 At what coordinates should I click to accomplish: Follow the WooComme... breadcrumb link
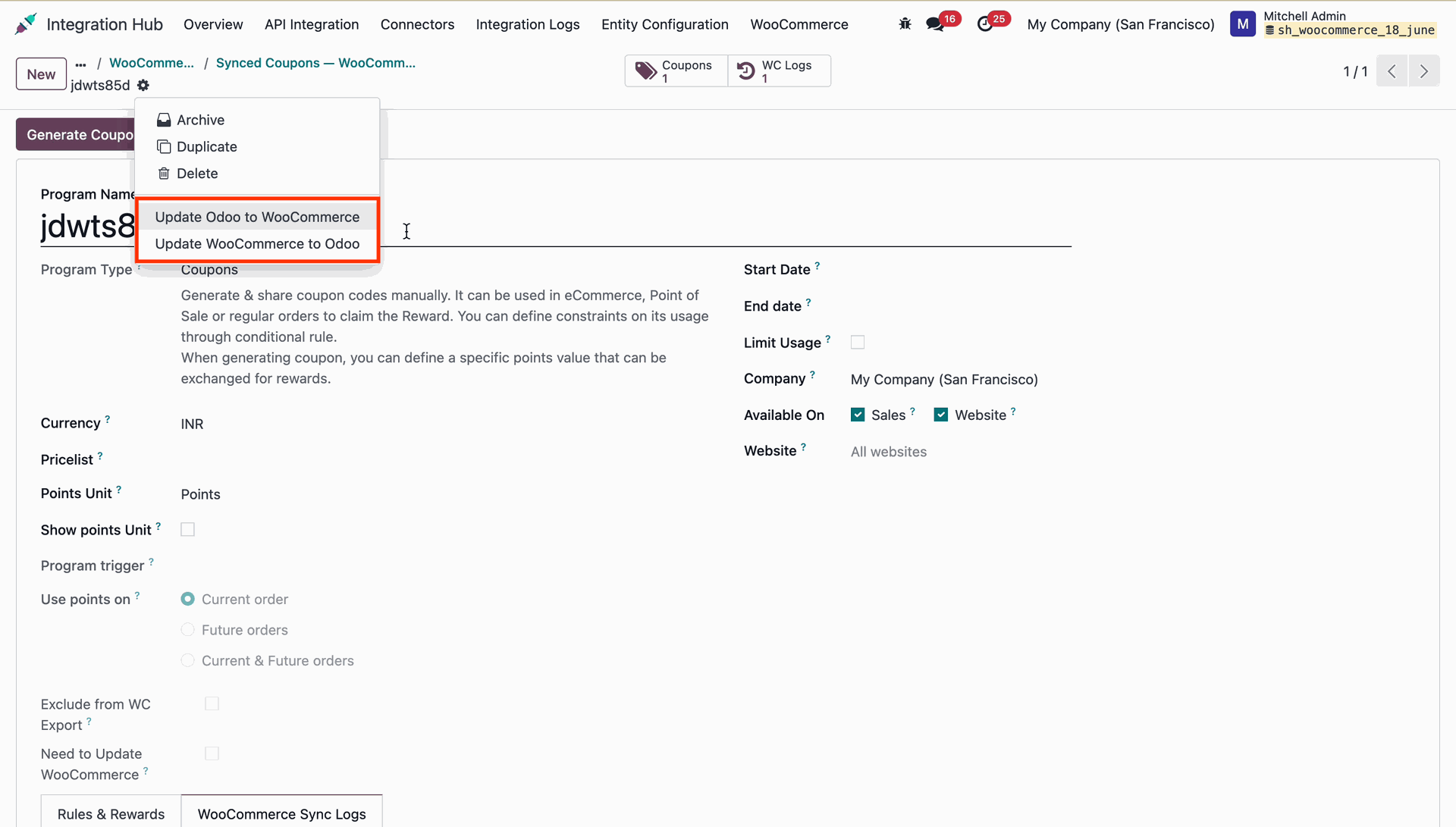pos(152,63)
